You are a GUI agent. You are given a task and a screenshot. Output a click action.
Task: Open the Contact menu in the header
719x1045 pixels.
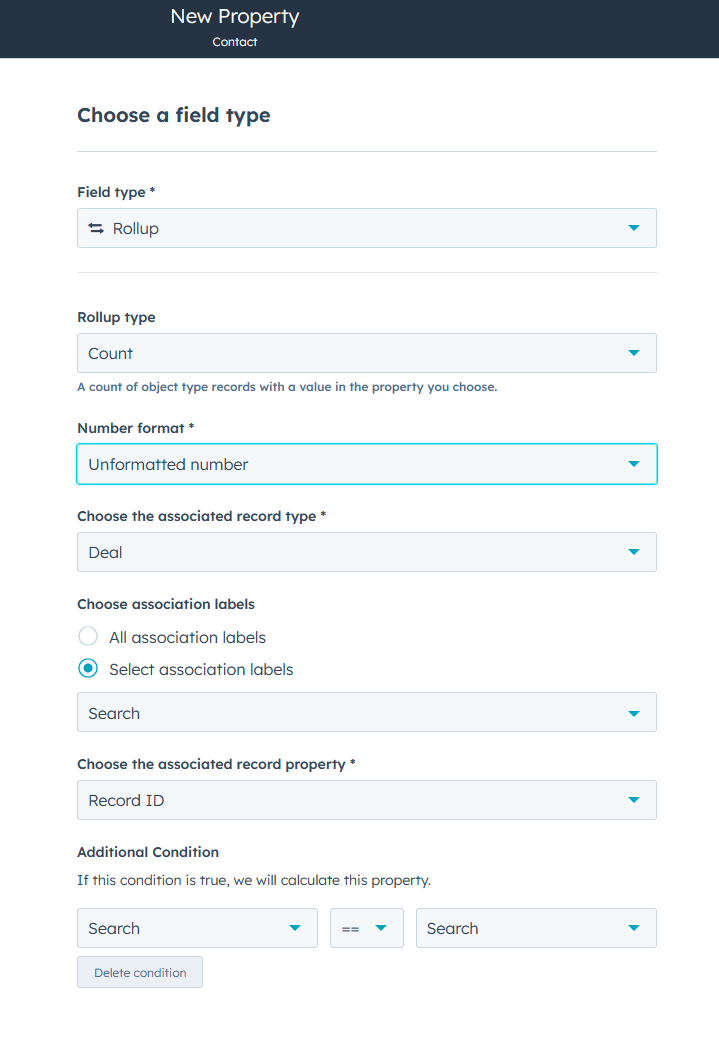tap(234, 42)
